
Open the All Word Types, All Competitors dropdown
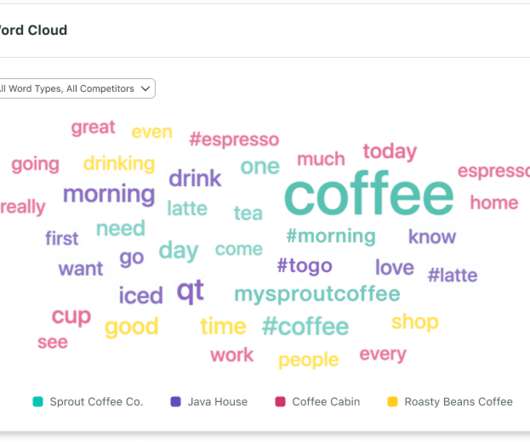(76, 89)
